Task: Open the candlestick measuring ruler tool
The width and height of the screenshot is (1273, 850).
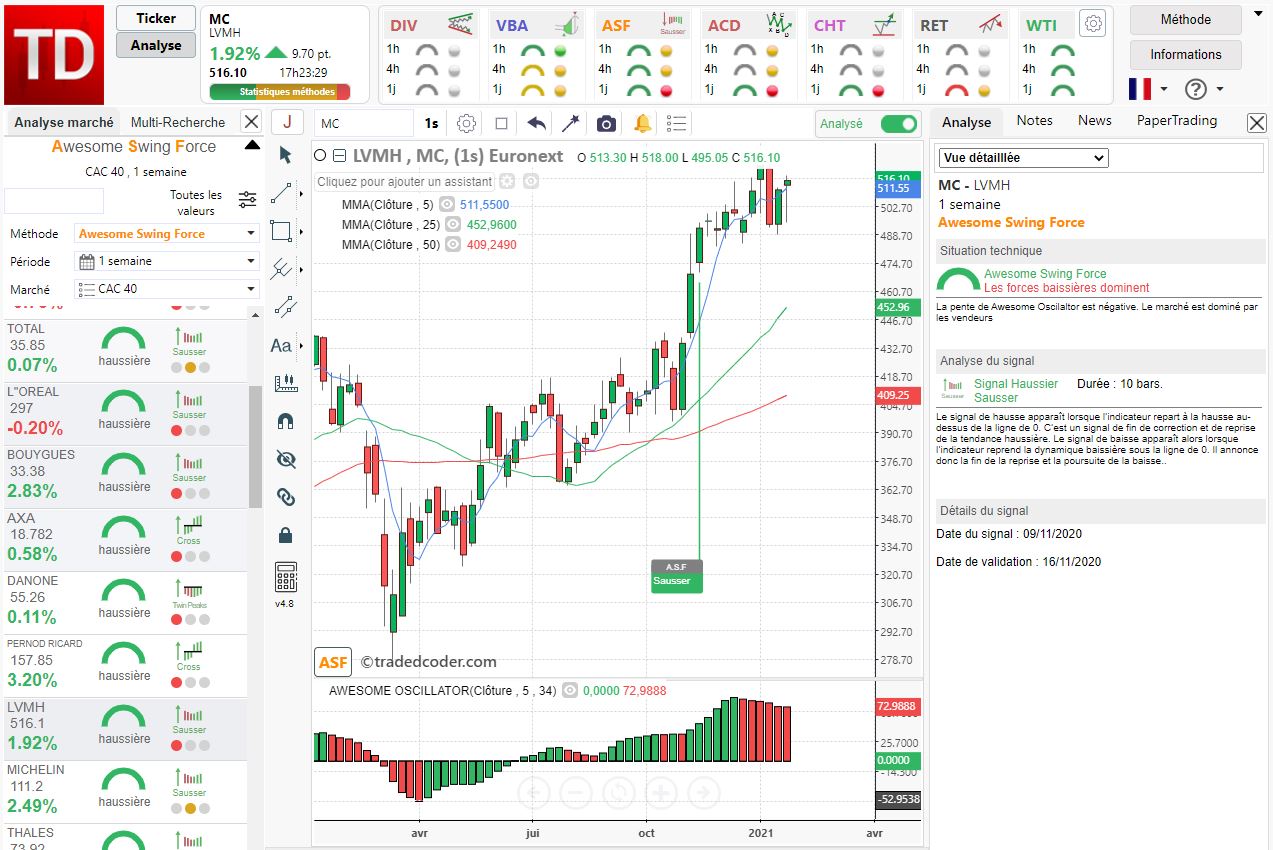Action: point(285,382)
